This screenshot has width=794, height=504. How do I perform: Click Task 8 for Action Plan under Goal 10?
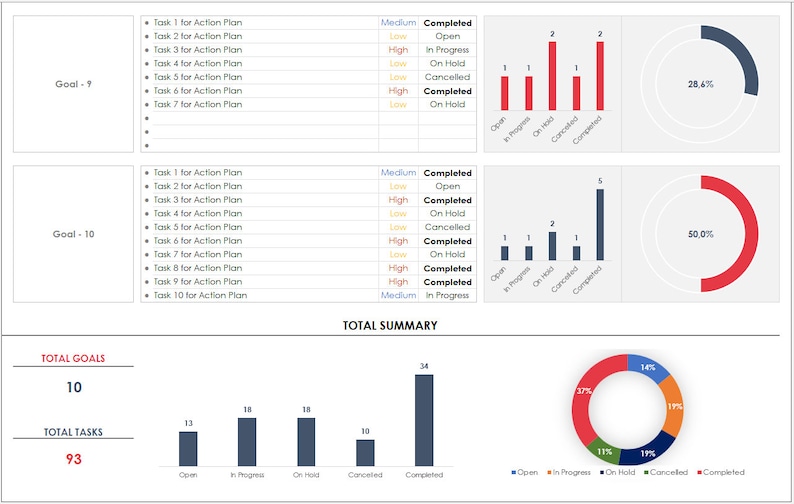coord(198,268)
